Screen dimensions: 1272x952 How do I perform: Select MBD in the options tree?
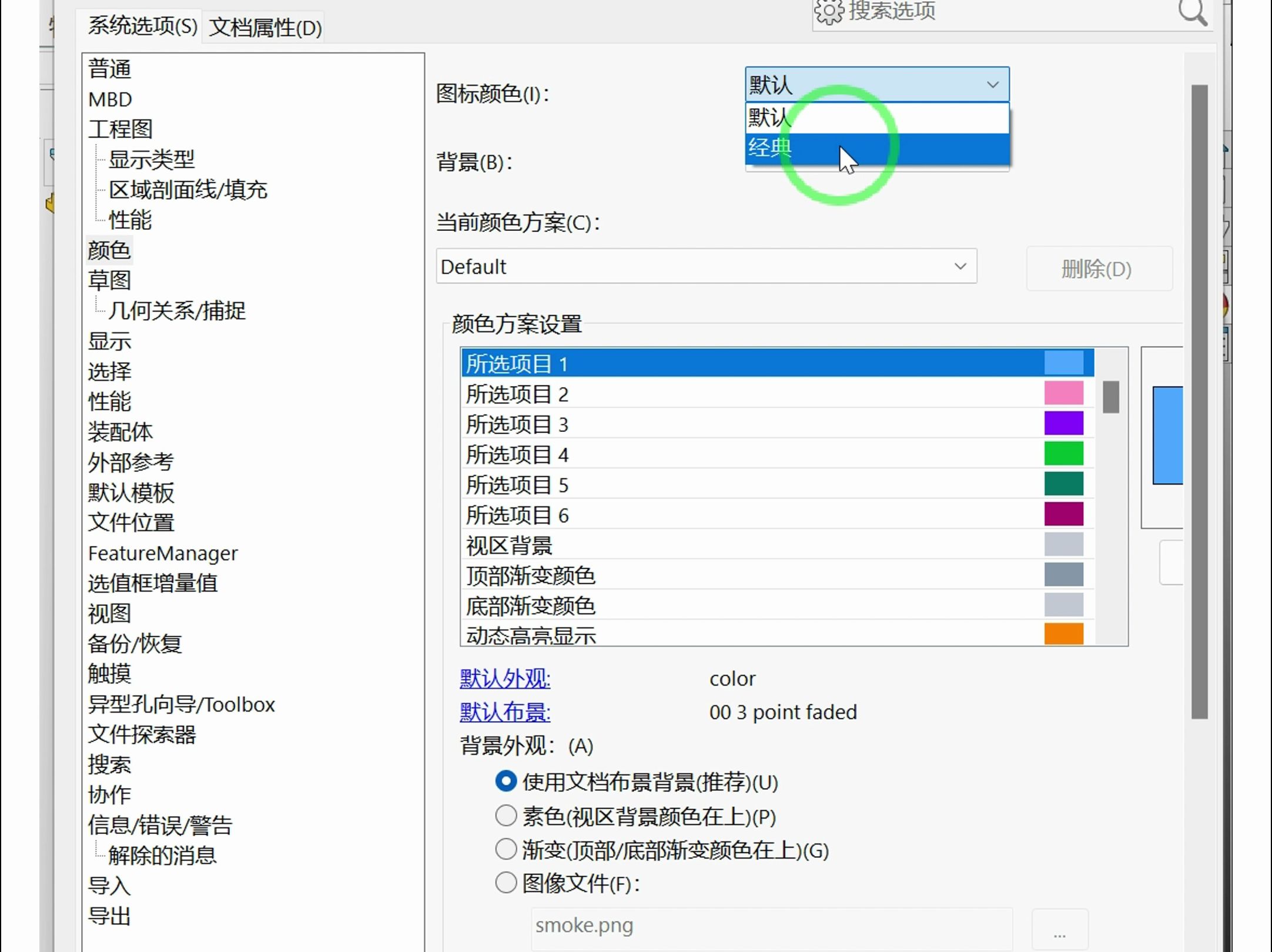[110, 99]
